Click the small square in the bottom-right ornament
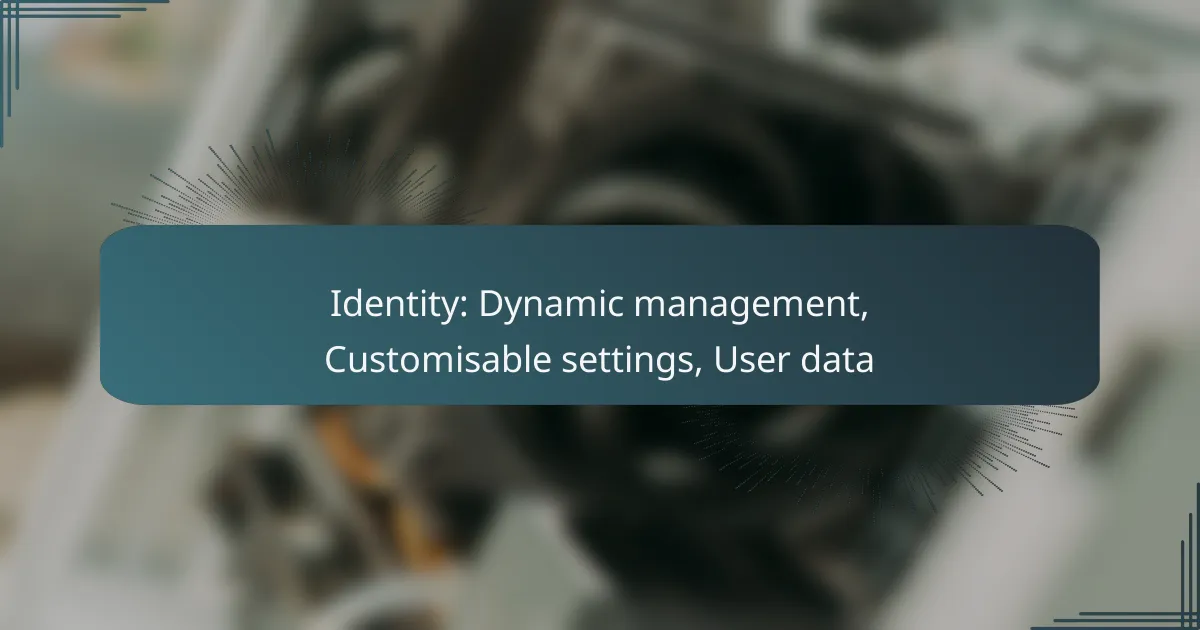The image size is (1200, 630). click(1186, 616)
